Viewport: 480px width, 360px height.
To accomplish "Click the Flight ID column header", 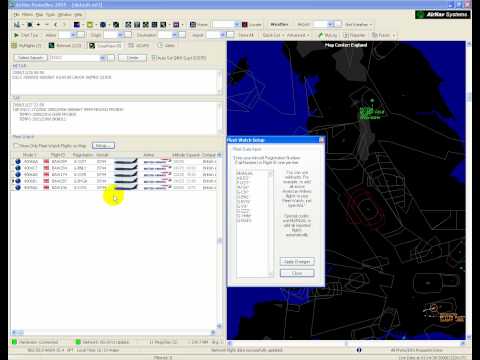I will [58, 155].
